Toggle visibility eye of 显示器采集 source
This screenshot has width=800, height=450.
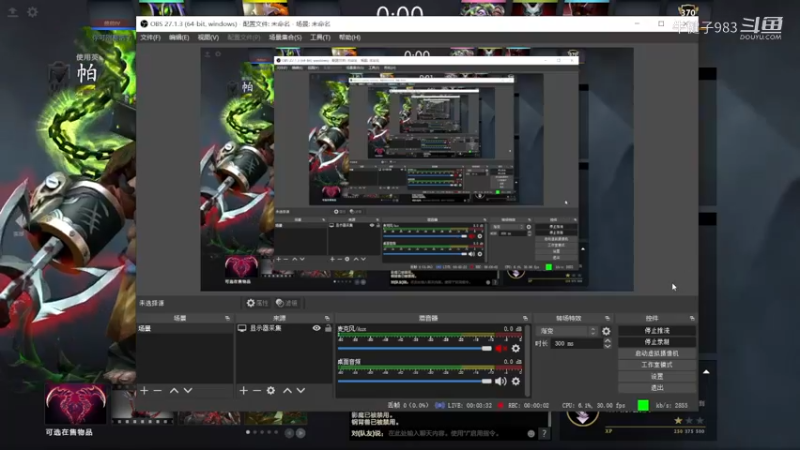coord(316,328)
